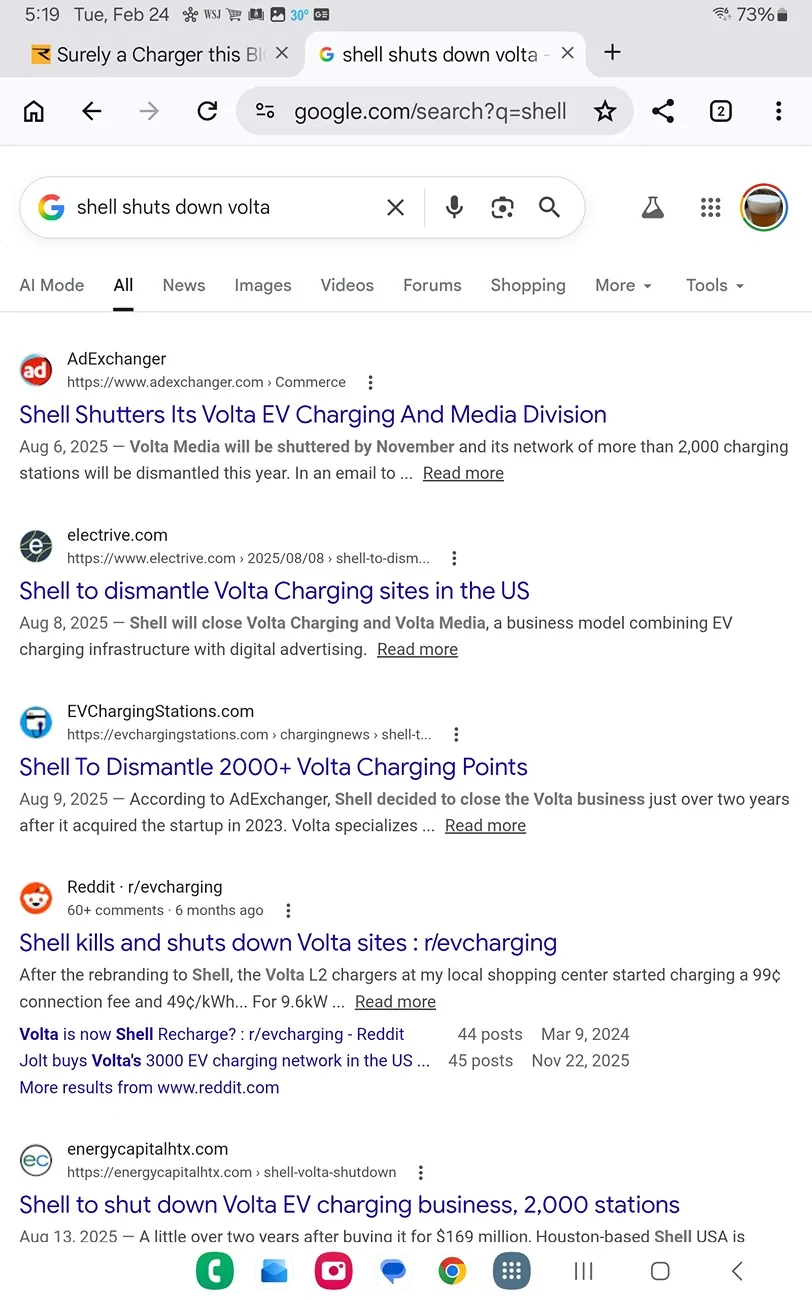Open 'Shell to dismantle Volta Charging sites' link
The height and width of the screenshot is (1300, 812).
click(274, 590)
